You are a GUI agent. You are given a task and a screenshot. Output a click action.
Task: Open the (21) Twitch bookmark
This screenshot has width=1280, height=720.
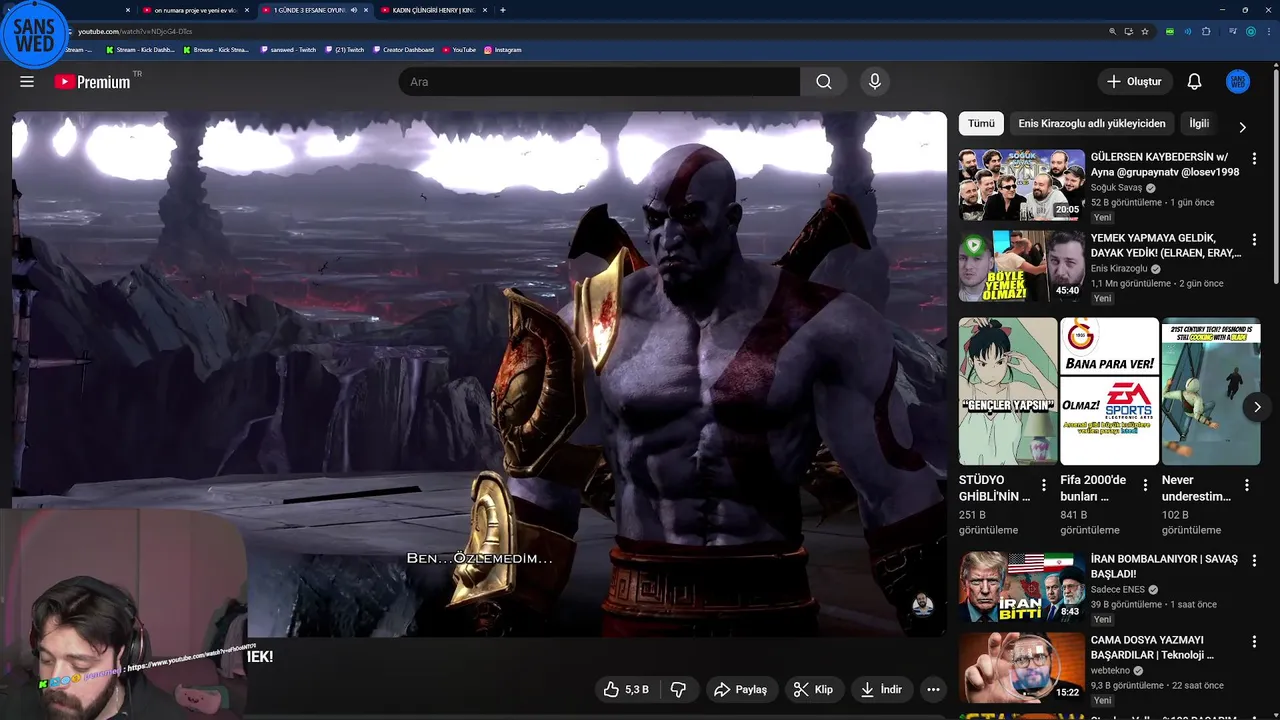coord(345,50)
